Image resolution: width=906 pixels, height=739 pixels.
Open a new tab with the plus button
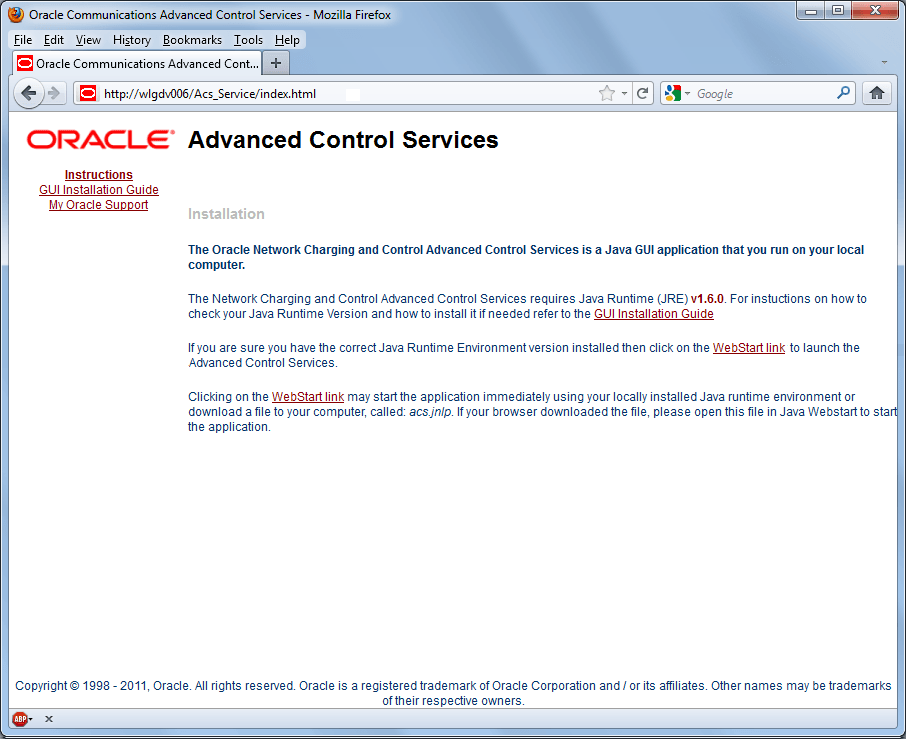click(276, 63)
